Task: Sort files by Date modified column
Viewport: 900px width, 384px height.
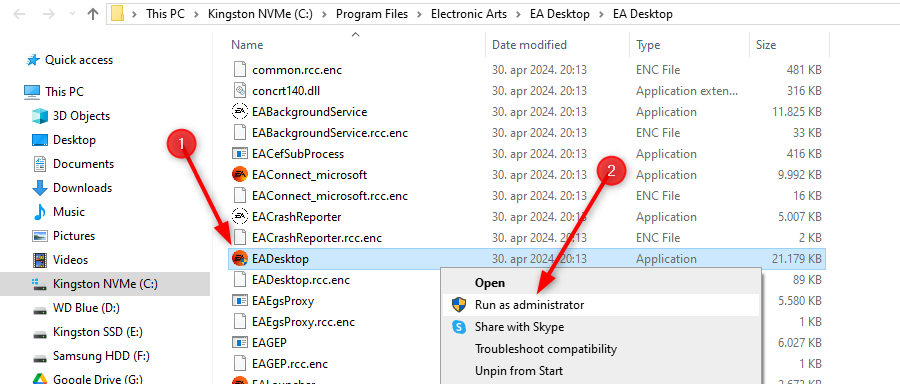Action: click(529, 45)
